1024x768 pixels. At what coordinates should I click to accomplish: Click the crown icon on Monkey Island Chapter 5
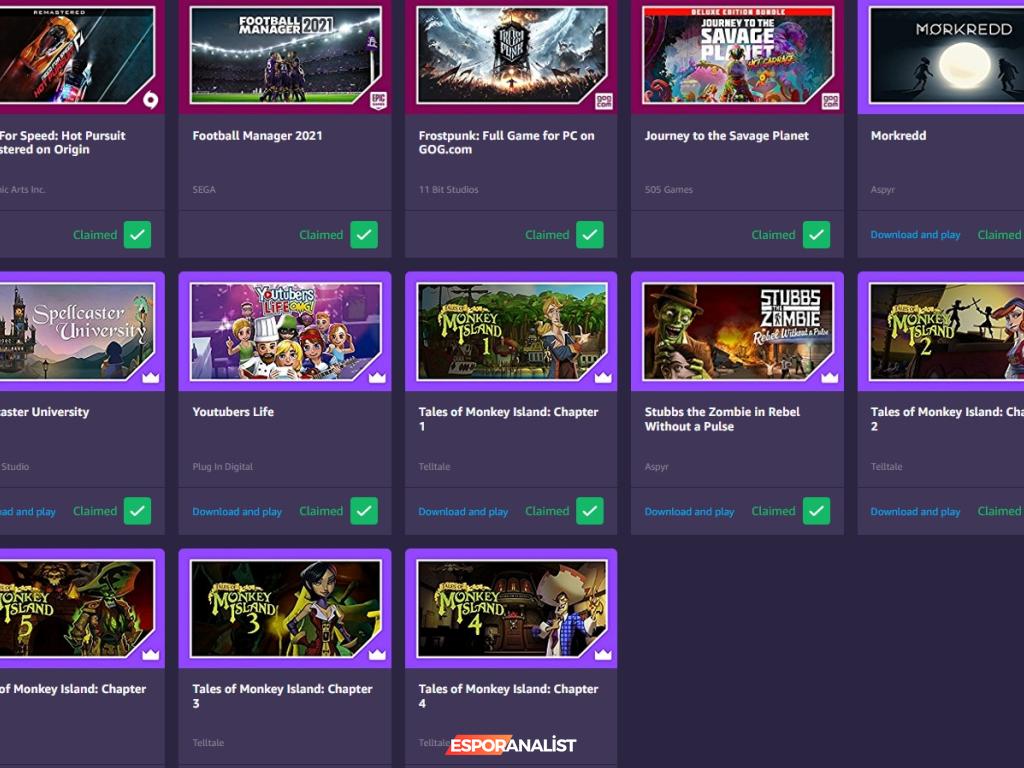click(151, 654)
